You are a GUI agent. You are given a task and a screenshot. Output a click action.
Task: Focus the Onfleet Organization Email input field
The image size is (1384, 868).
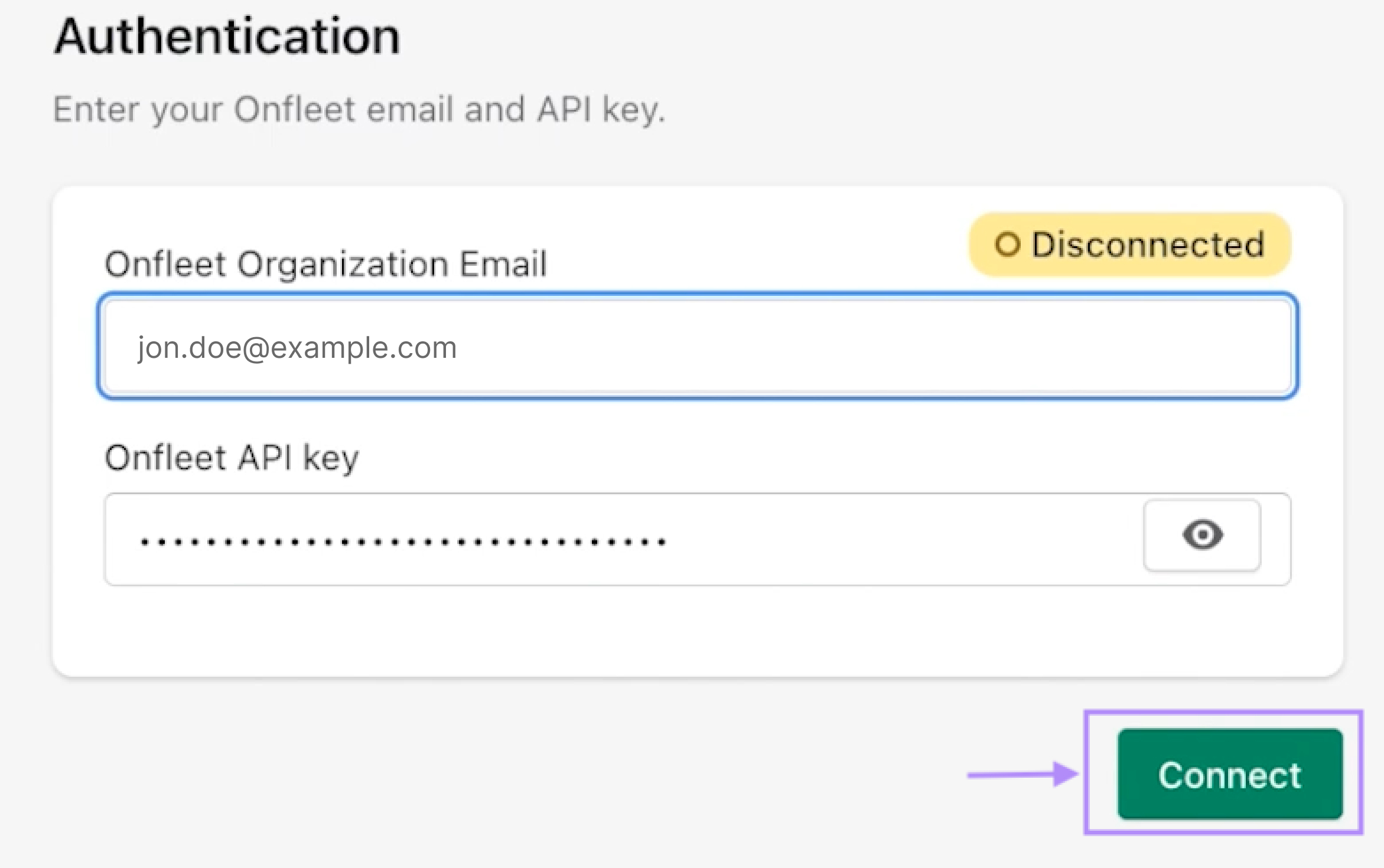[697, 347]
